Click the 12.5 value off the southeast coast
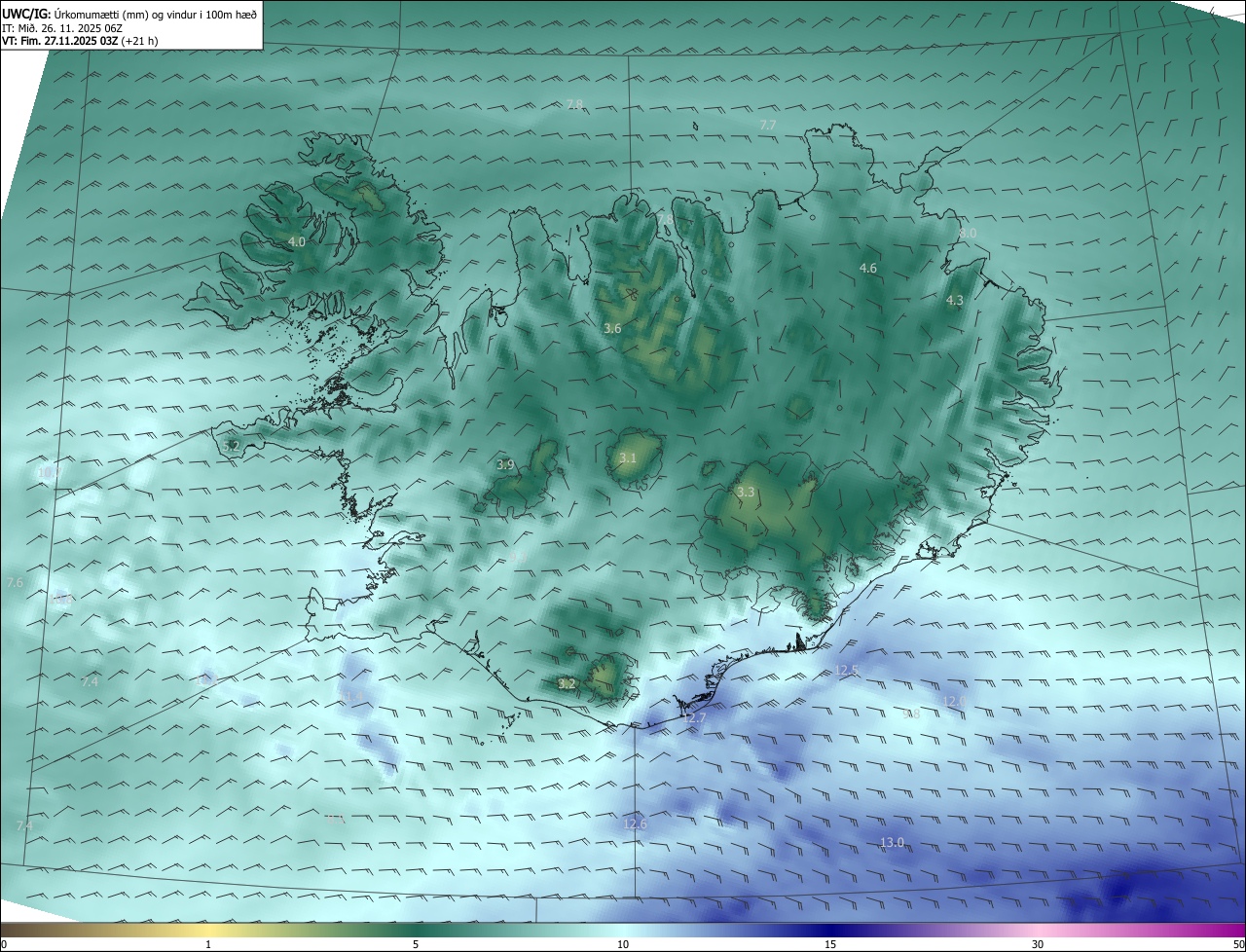1246x952 pixels. [847, 671]
